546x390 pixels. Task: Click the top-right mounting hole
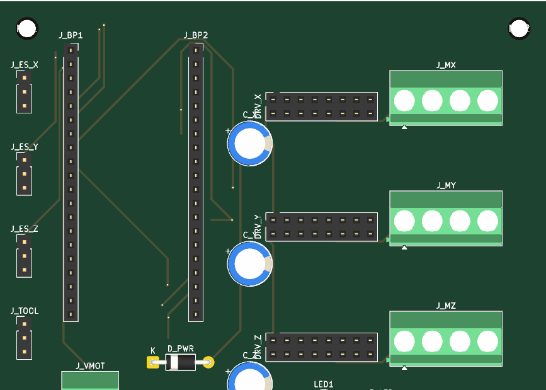tap(519, 28)
